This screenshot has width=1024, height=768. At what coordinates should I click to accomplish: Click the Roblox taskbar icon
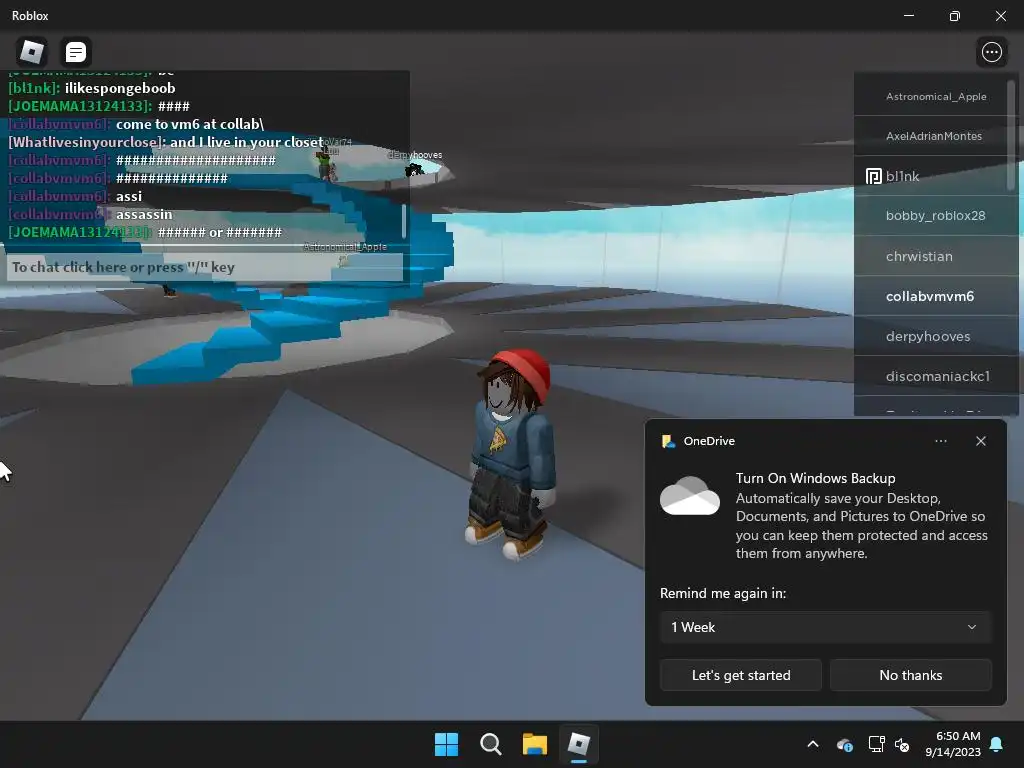[579, 744]
